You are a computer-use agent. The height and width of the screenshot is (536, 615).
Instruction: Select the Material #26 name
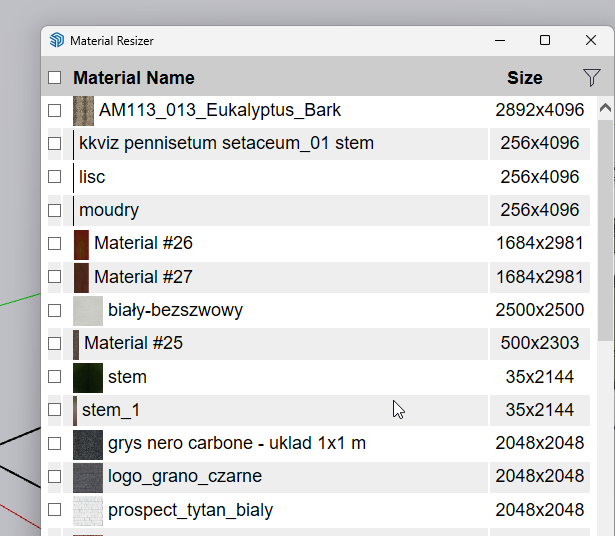point(143,243)
